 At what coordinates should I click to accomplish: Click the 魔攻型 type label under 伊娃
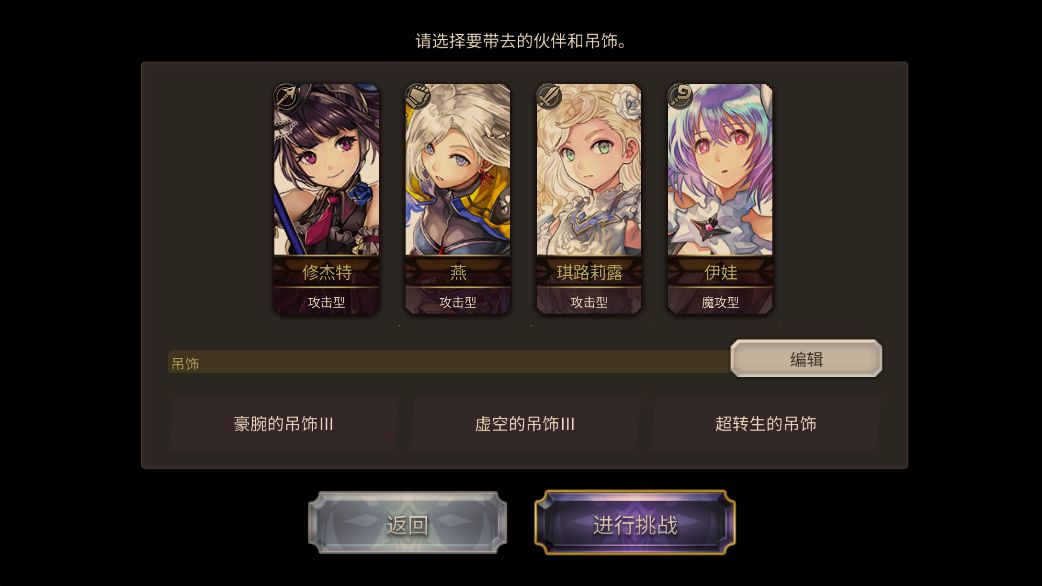tap(720, 302)
